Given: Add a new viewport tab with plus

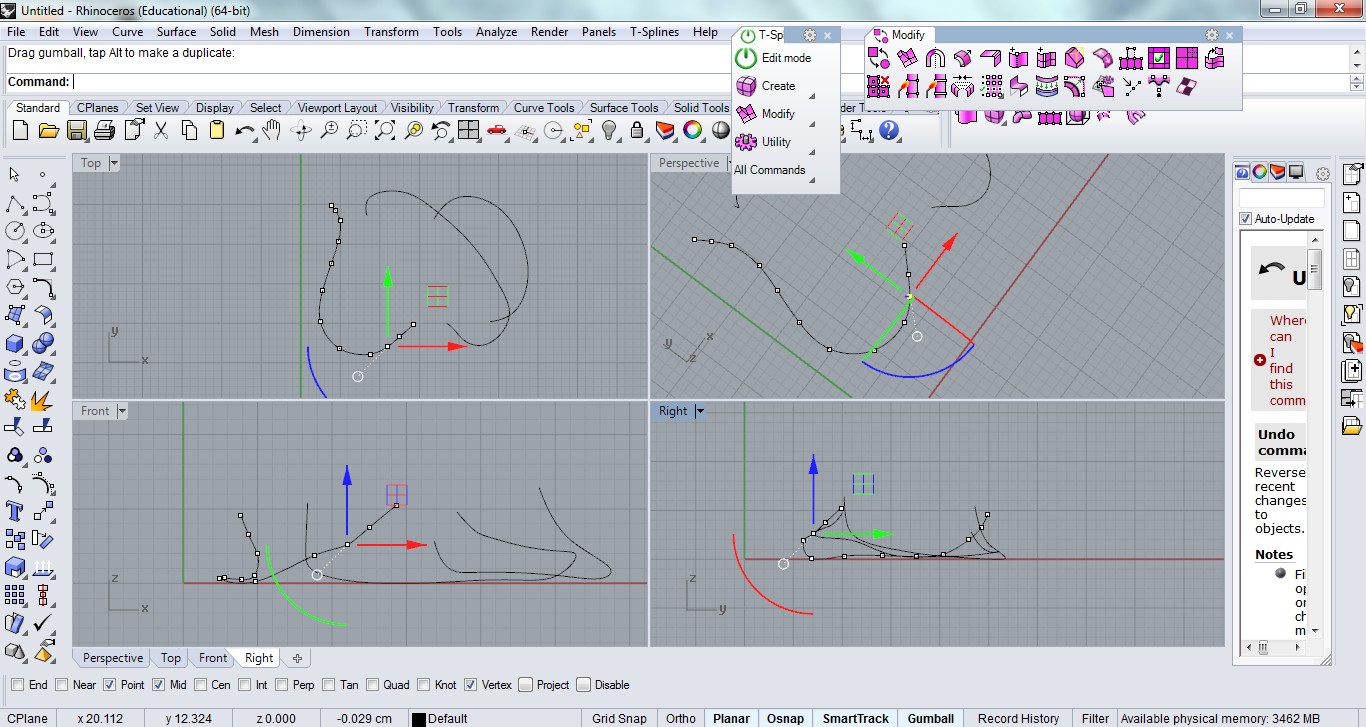Looking at the screenshot, I should coord(297,658).
